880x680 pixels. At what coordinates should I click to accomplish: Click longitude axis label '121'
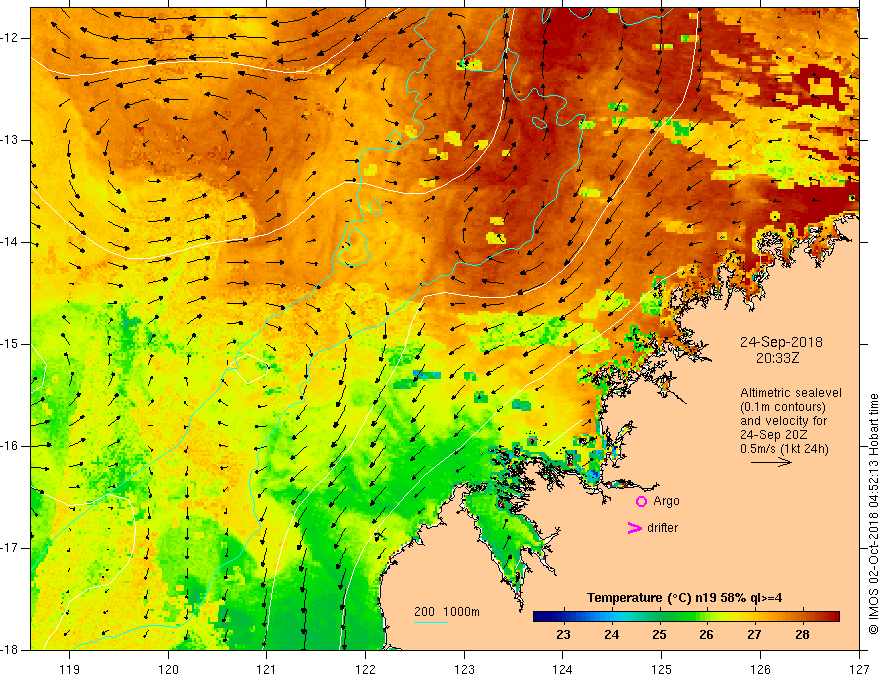point(267,669)
